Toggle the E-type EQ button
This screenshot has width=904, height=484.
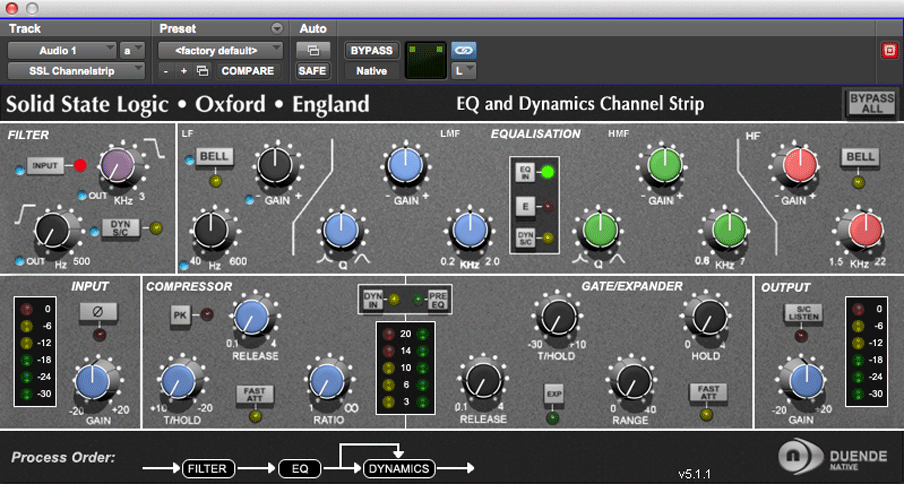[x=525, y=205]
